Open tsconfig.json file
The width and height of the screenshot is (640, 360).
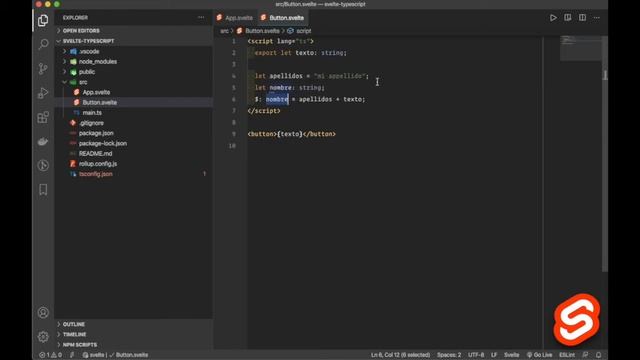pos(133,174)
